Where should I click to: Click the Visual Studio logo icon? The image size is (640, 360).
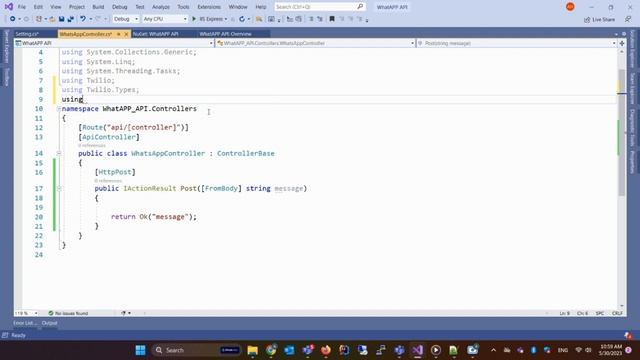(x=9, y=7)
